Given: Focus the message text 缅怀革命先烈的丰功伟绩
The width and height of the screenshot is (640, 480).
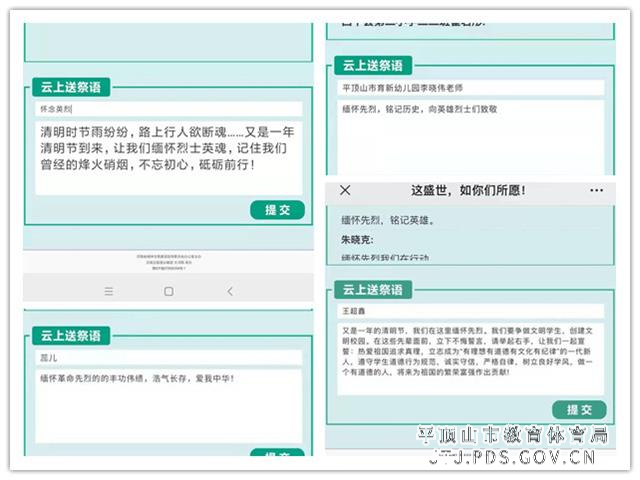Looking at the screenshot, I should tap(167, 400).
